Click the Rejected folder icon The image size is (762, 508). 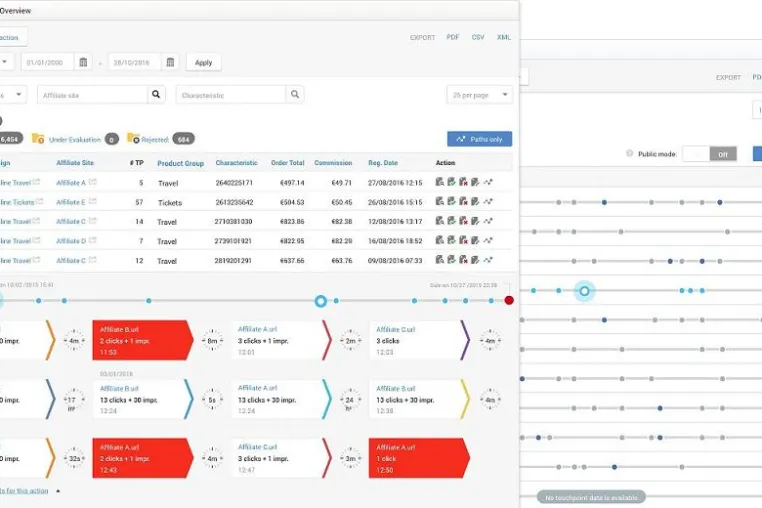(x=133, y=139)
